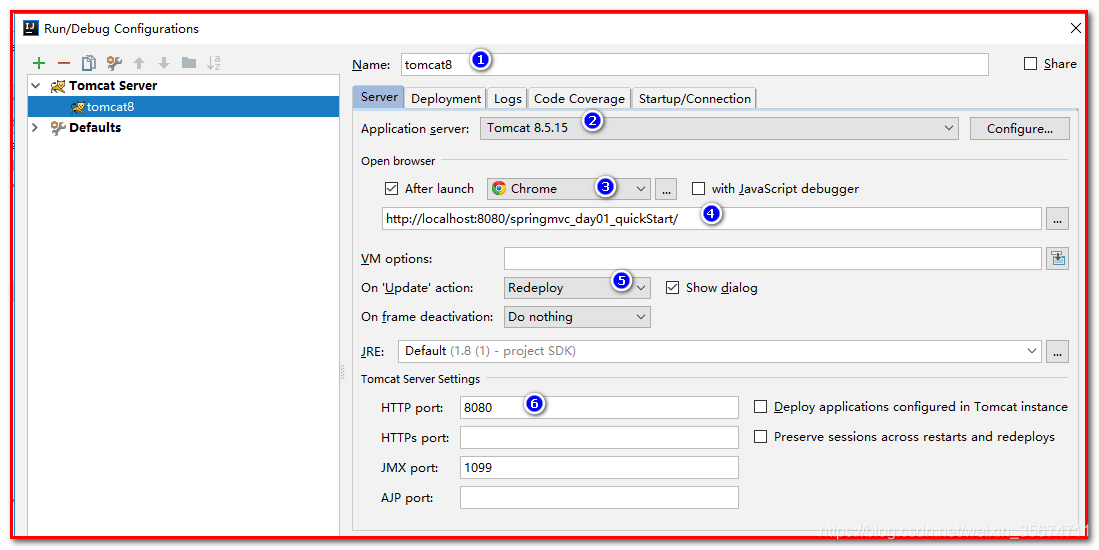Image resolution: width=1099 pixels, height=550 pixels.
Task: Collapse the Tomcat Server tree node
Action: [x=35, y=85]
